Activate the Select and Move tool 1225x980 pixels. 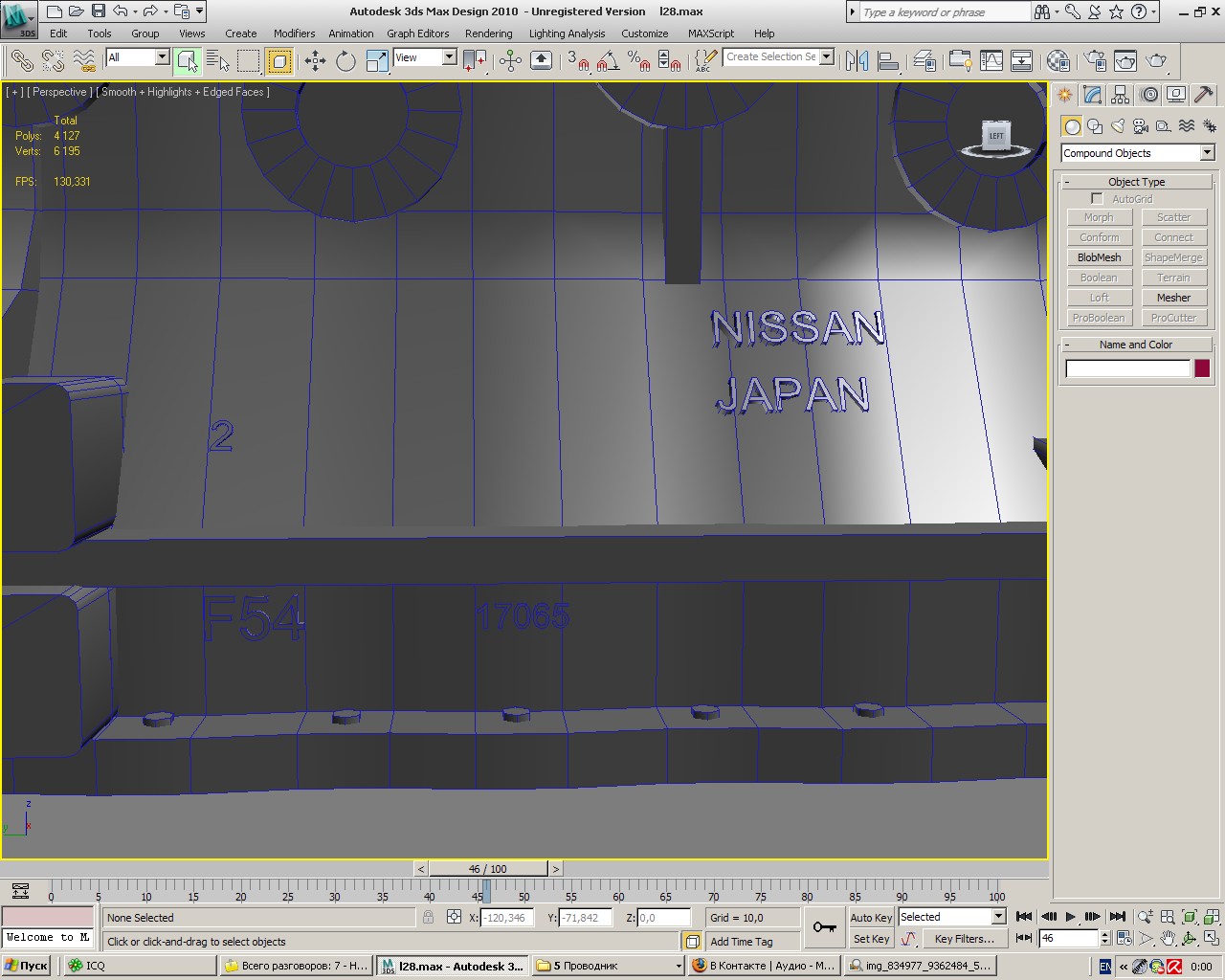pyautogui.click(x=315, y=60)
